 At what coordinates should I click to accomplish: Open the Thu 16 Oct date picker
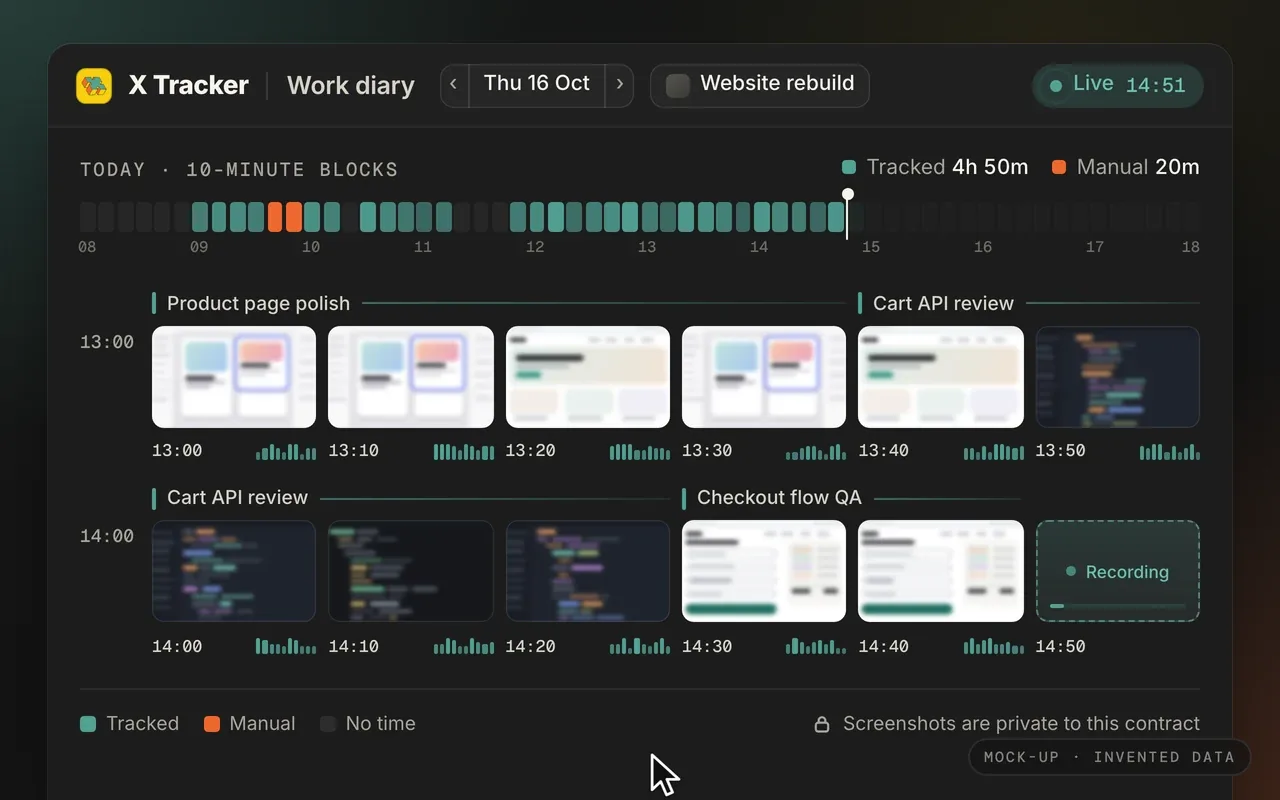tap(537, 85)
